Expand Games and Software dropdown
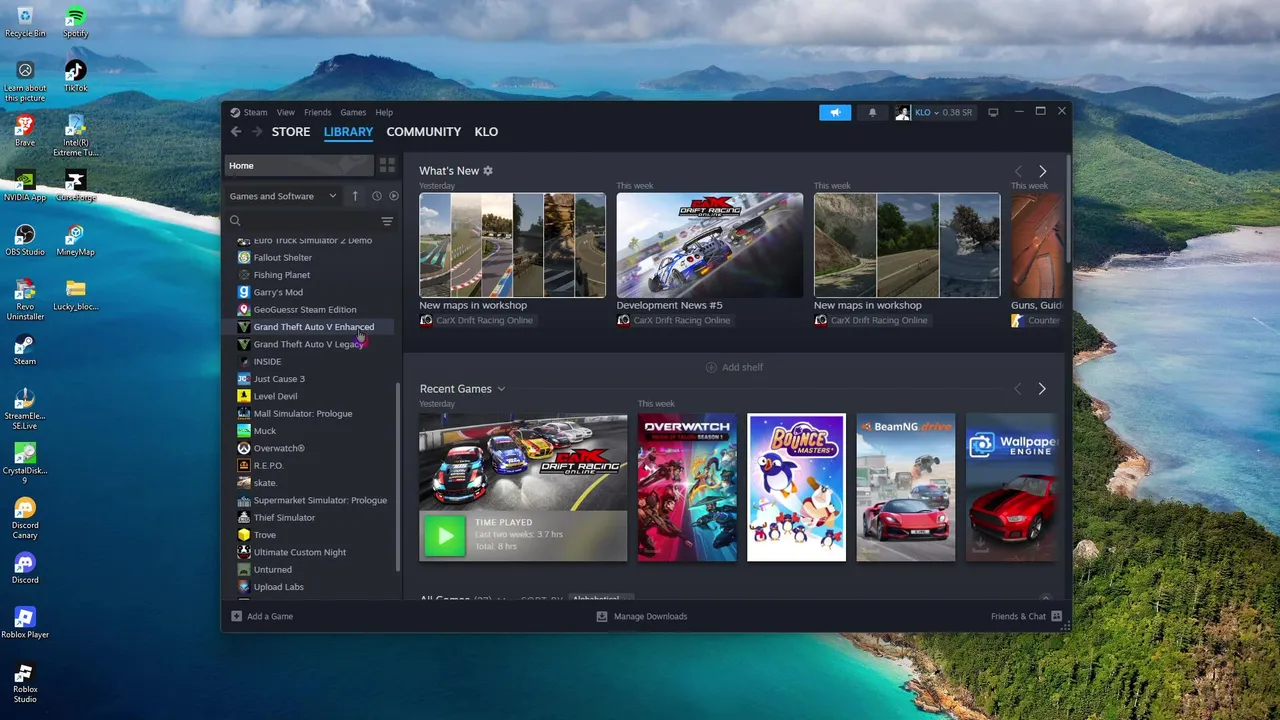This screenshot has width=1280, height=720. [x=283, y=196]
